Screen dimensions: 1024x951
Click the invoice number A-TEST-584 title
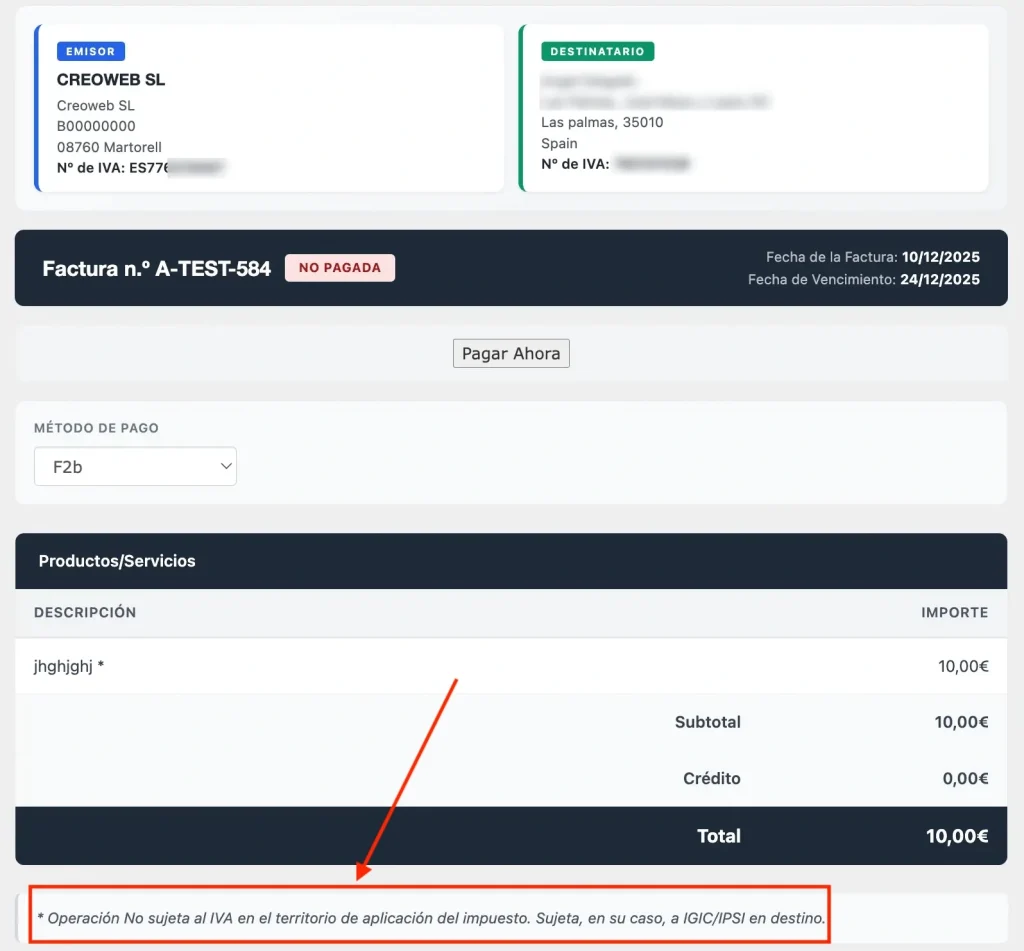157,268
